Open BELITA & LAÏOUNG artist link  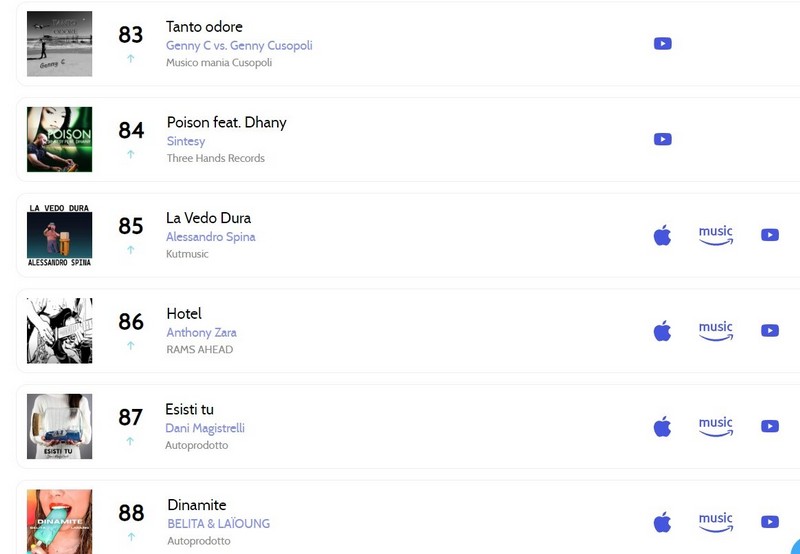point(218,523)
